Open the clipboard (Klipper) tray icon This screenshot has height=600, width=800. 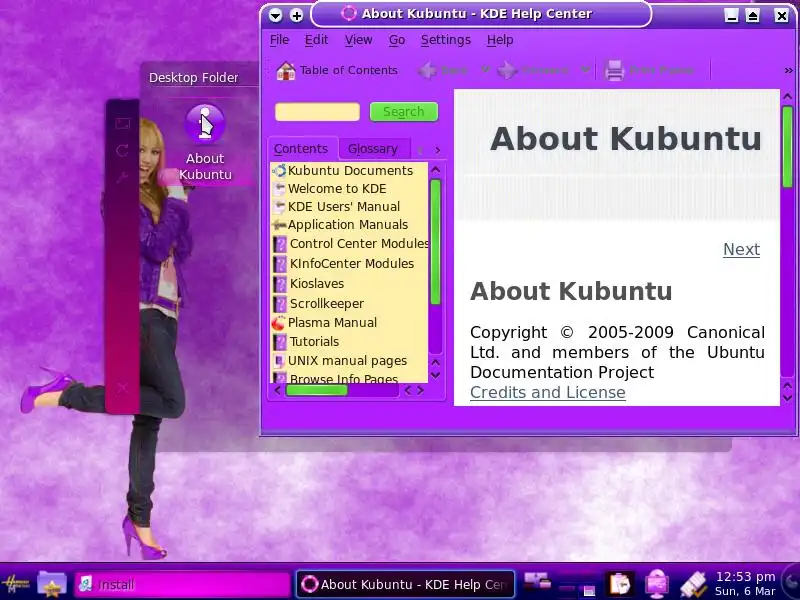tap(620, 584)
